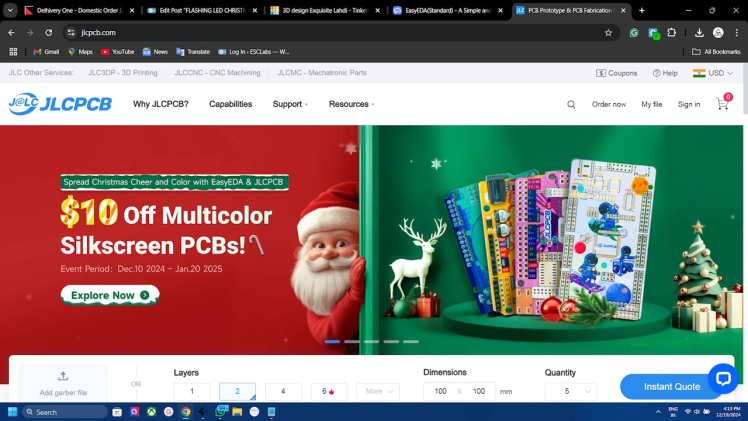Select 6 layers option
Image resolution: width=748 pixels, height=421 pixels.
tap(329, 391)
